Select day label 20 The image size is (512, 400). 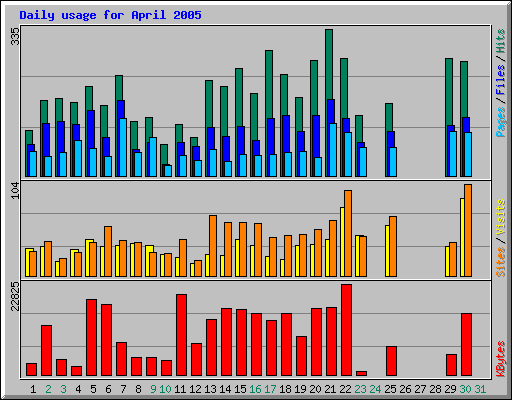pos(315,389)
